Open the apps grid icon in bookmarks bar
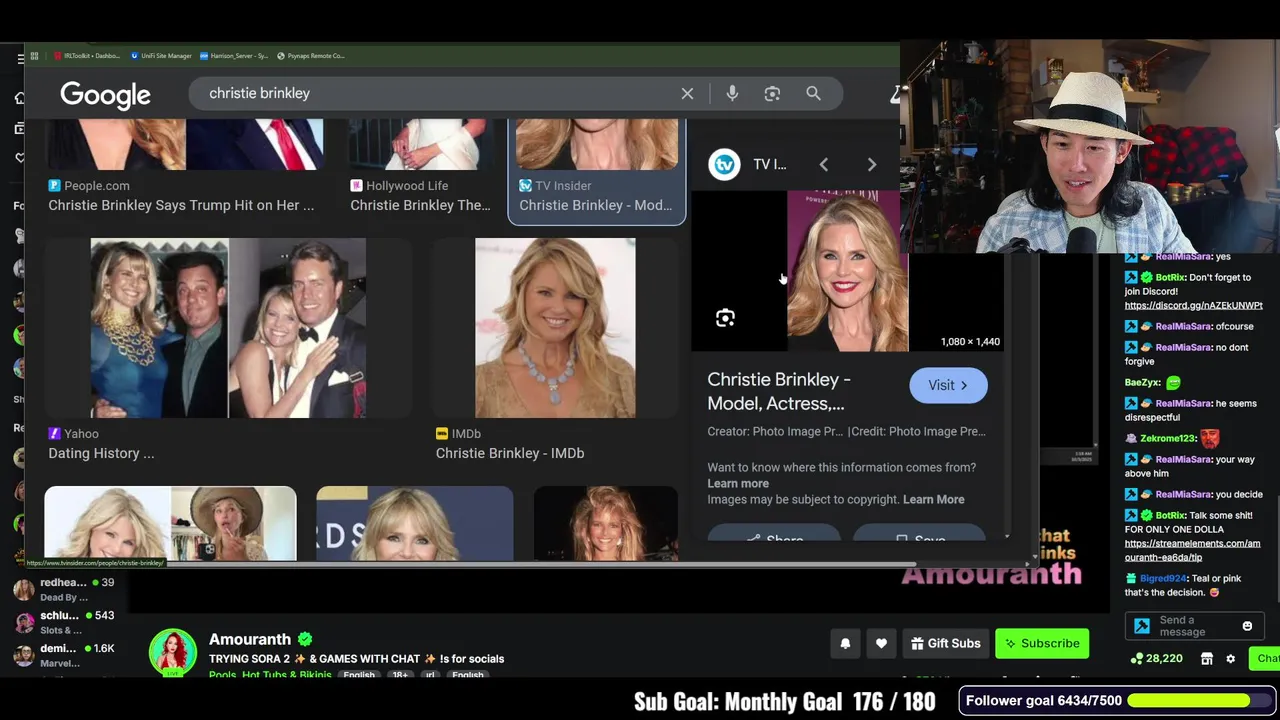Image resolution: width=1280 pixels, height=720 pixels. 34,56
